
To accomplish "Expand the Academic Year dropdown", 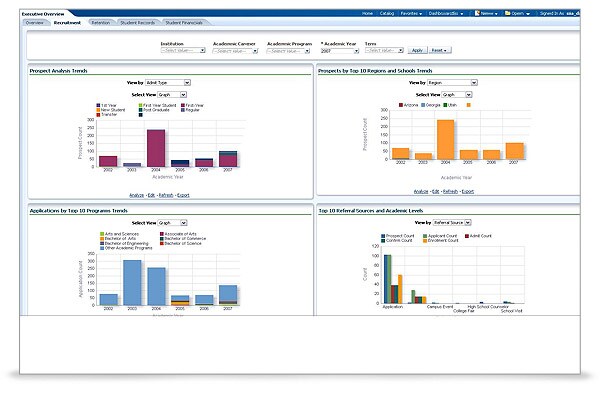I will 340,51.
